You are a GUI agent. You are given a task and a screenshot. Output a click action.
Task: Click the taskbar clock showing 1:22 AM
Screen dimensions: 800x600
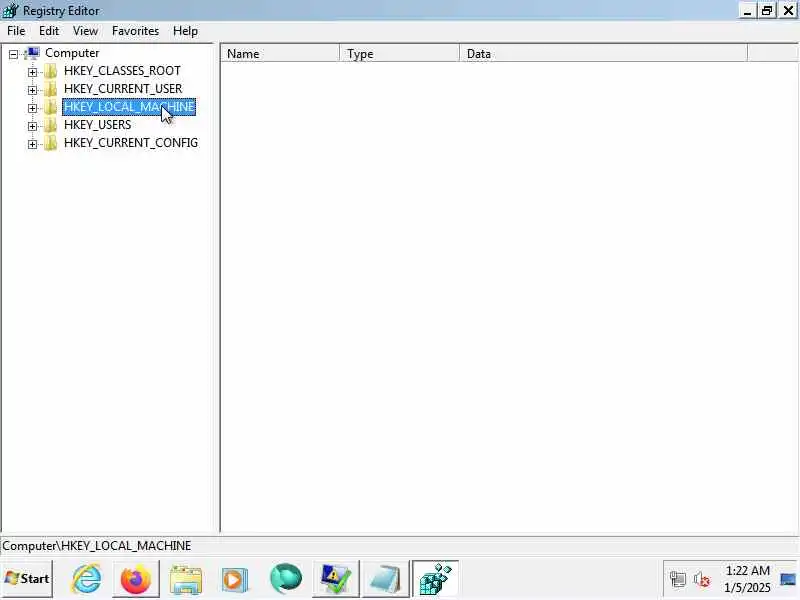click(747, 579)
